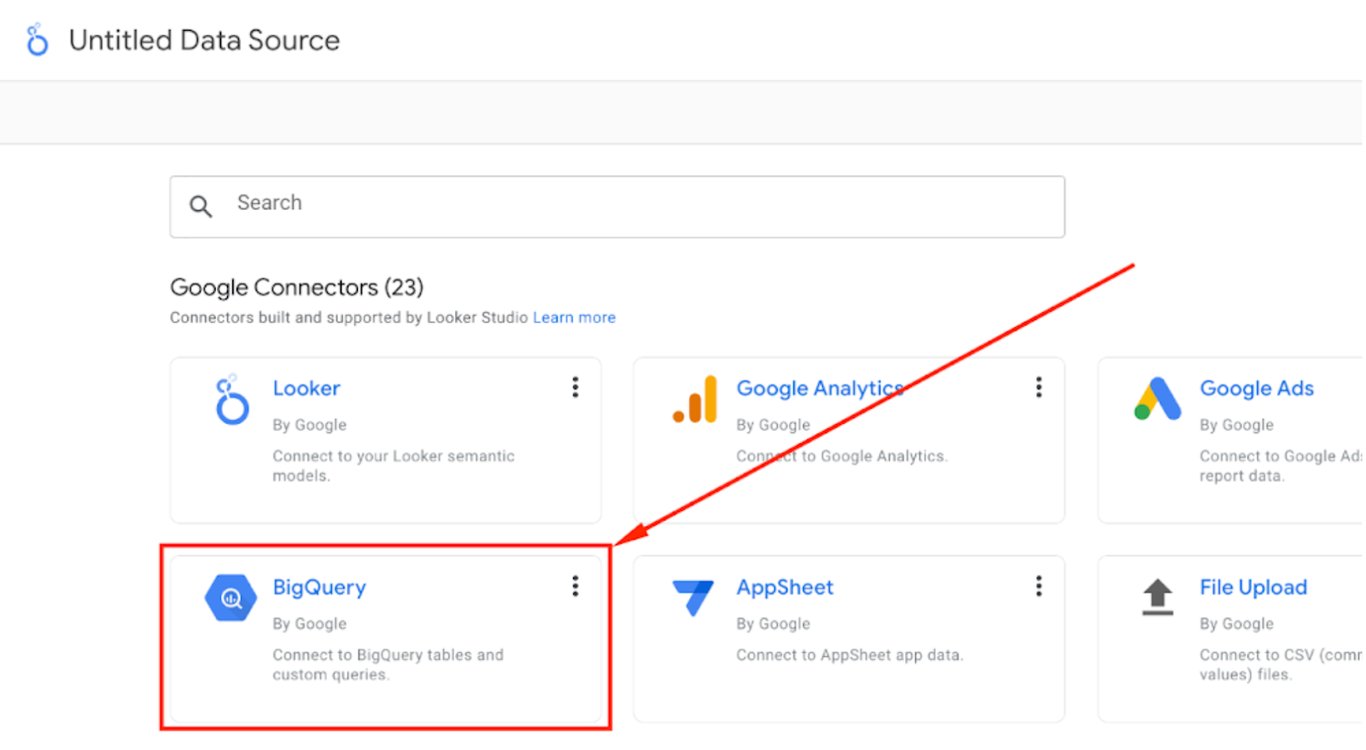Choose the AppSheet connector title
Image resolution: width=1366 pixels, height=750 pixels.
tap(785, 588)
